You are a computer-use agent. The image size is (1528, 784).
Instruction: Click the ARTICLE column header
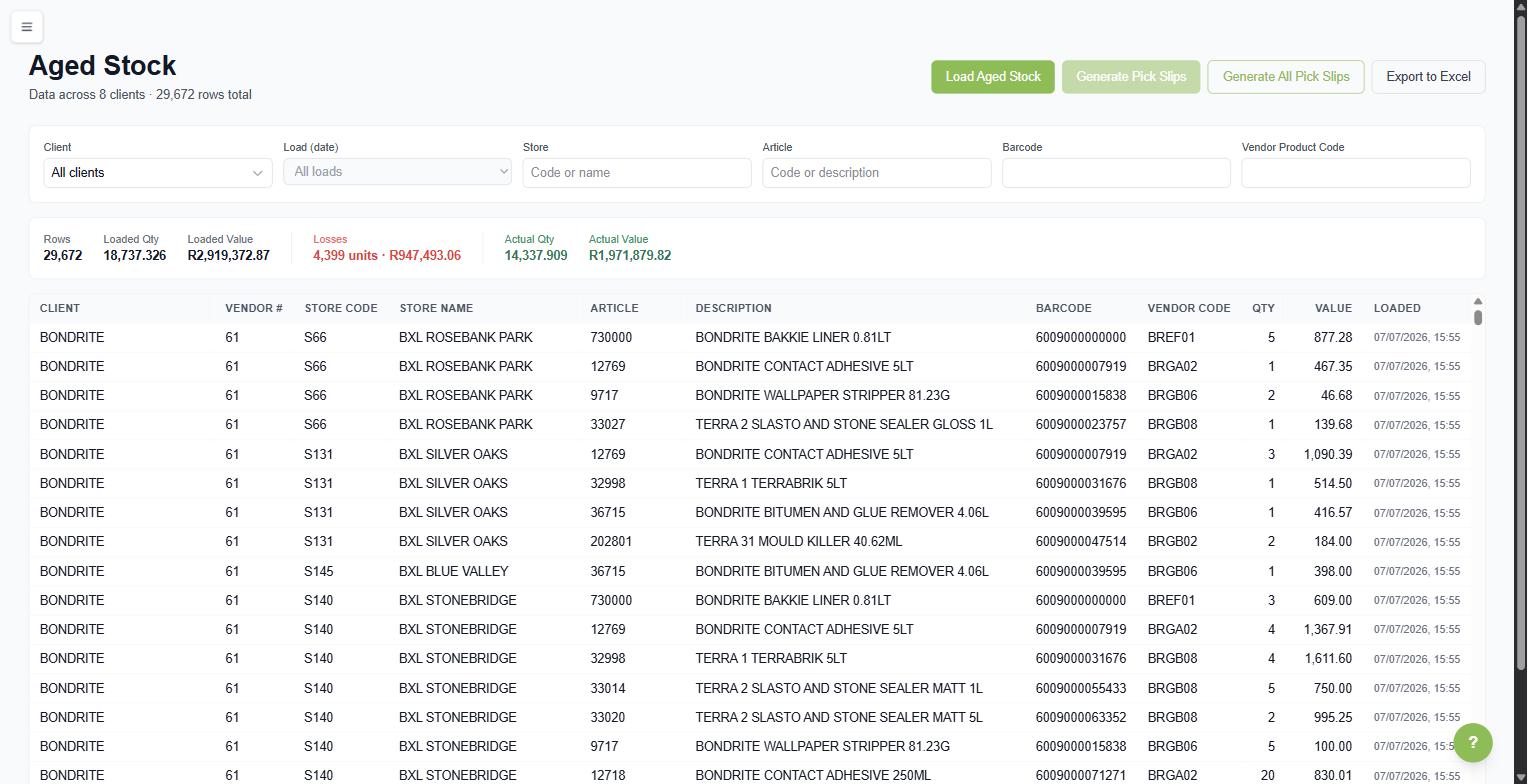pyautogui.click(x=614, y=308)
